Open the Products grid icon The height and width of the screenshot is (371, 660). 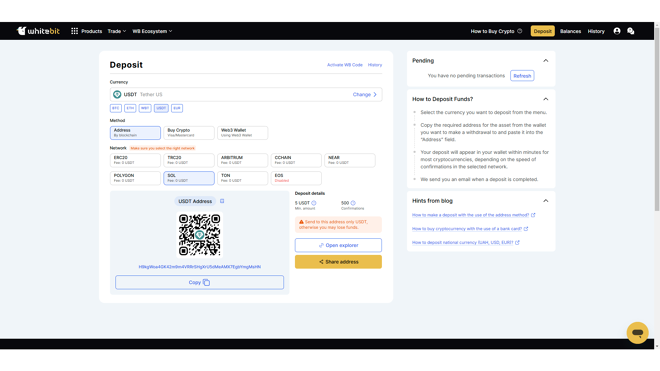75,31
